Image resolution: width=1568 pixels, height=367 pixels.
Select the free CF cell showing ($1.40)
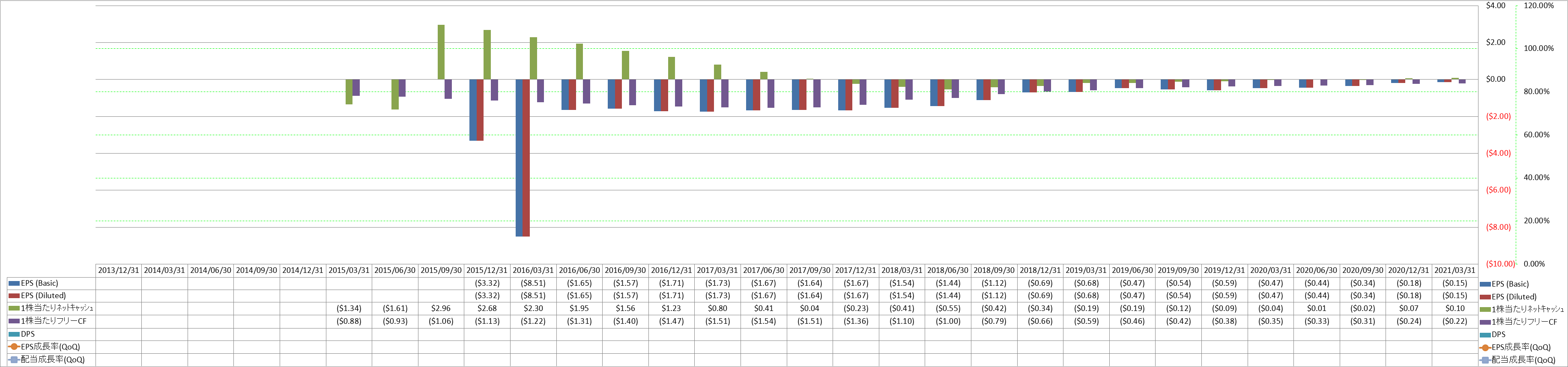tap(625, 321)
